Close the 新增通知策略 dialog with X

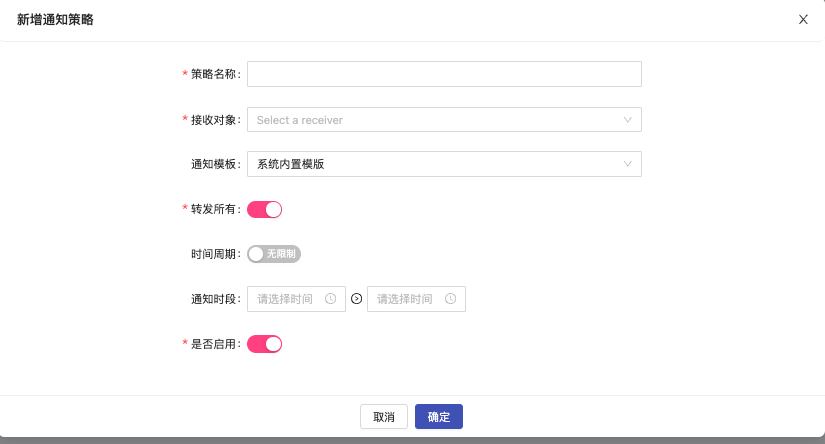(803, 19)
